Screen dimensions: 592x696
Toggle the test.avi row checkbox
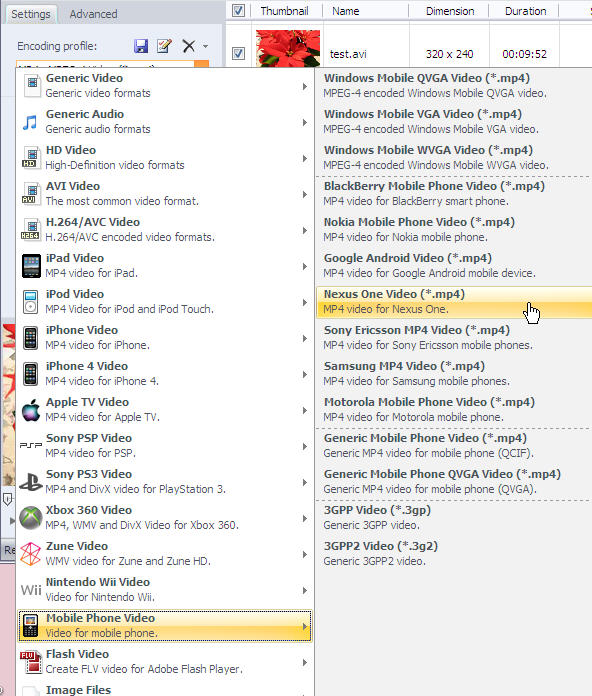238,54
